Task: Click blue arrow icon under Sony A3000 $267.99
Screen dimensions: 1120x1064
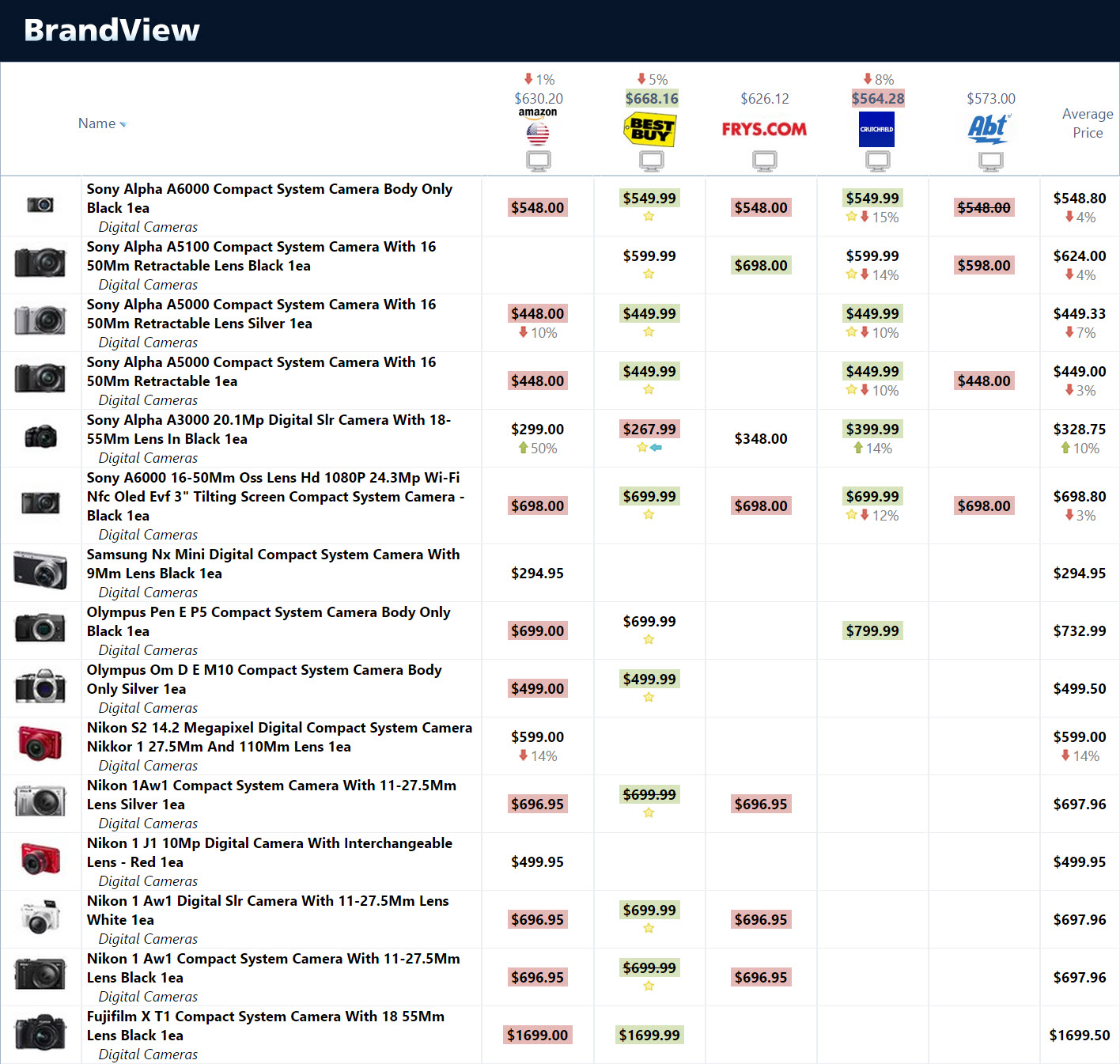Action: (656, 448)
